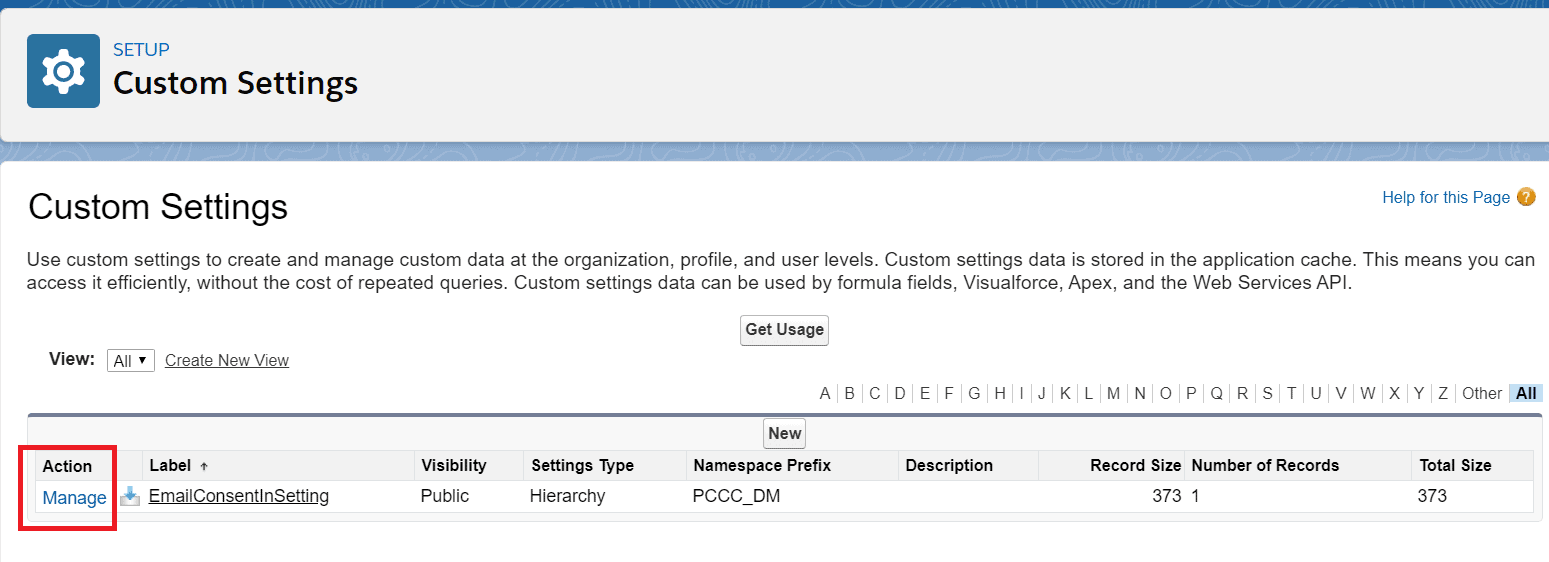This screenshot has width=1549, height=562.
Task: Filter list by Other
Action: tap(1481, 393)
